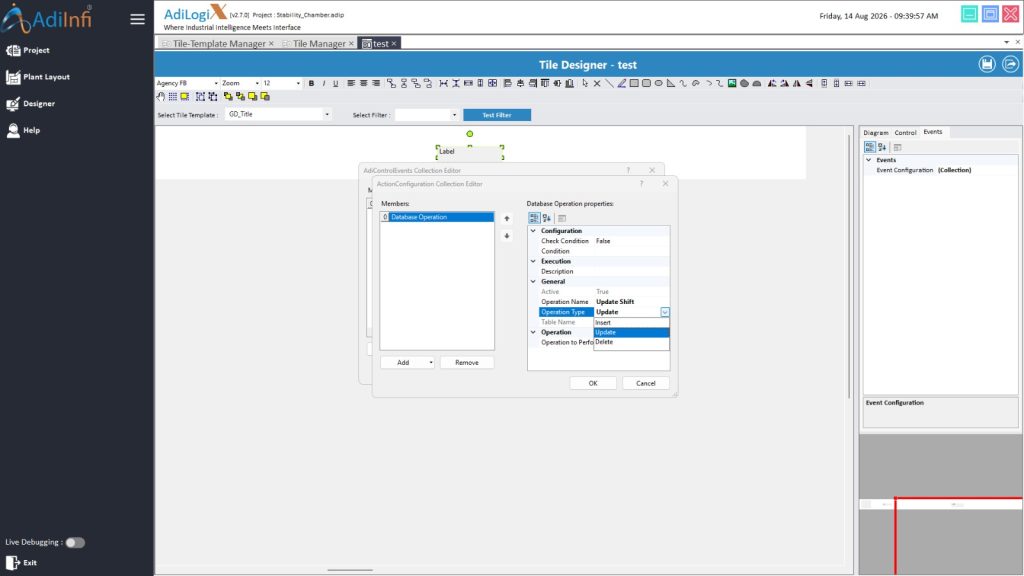Select the Label control on the canvas

[x=470, y=153]
